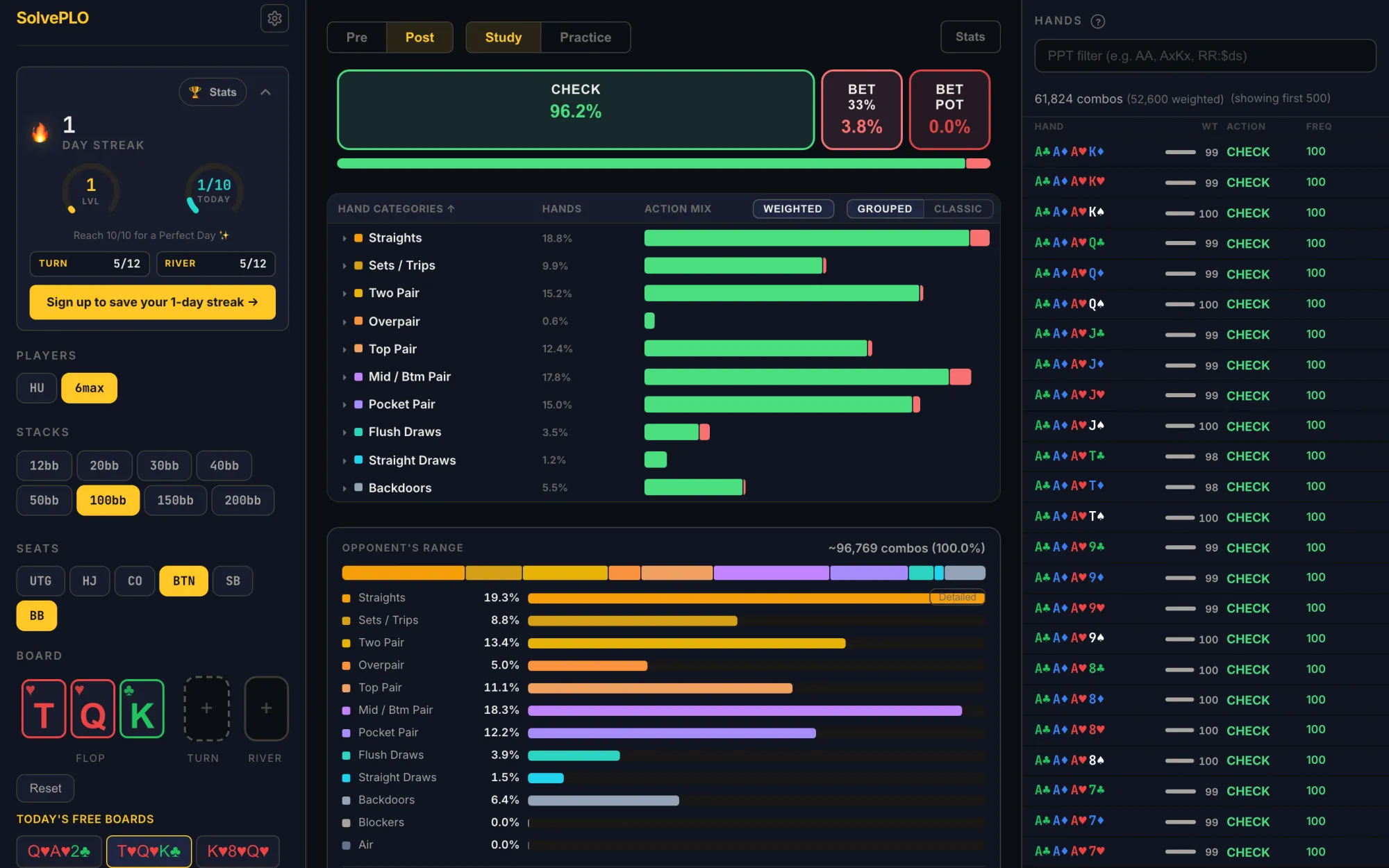Viewport: 1389px width, 868px height.
Task: Open the Practice tab
Action: click(585, 37)
